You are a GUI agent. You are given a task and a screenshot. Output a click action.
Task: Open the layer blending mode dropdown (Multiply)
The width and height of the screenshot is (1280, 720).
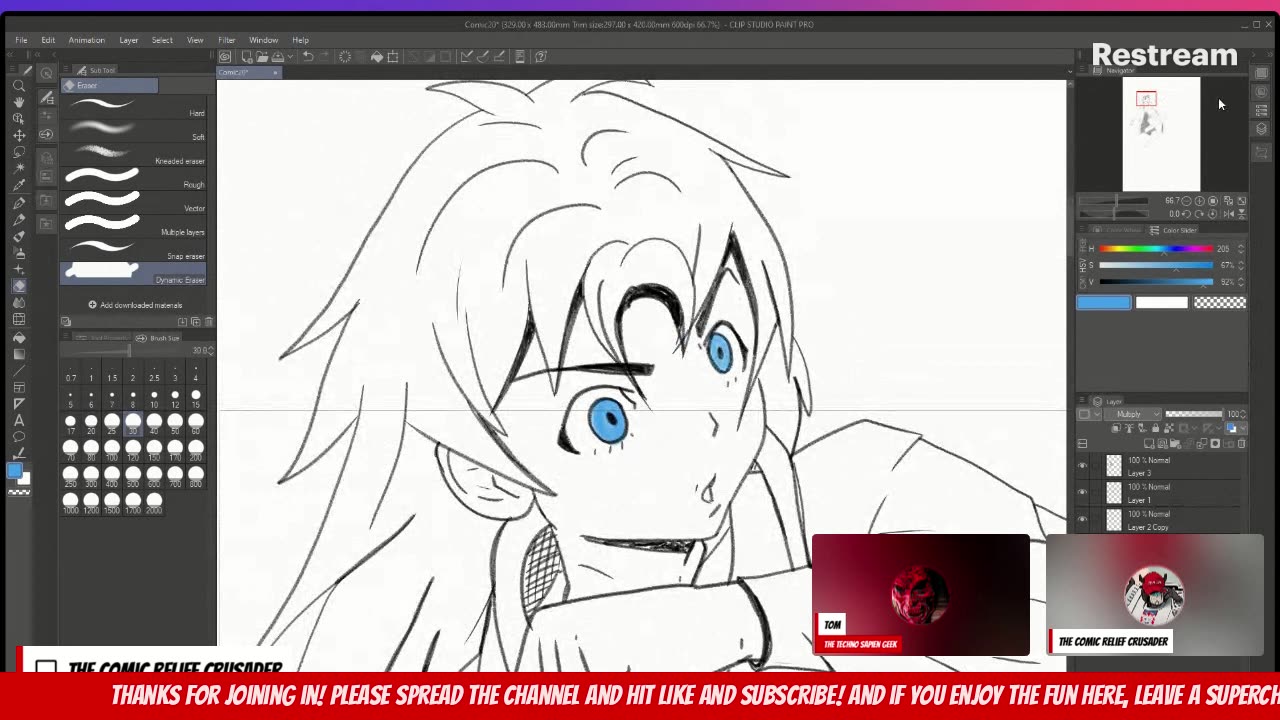coord(1135,414)
